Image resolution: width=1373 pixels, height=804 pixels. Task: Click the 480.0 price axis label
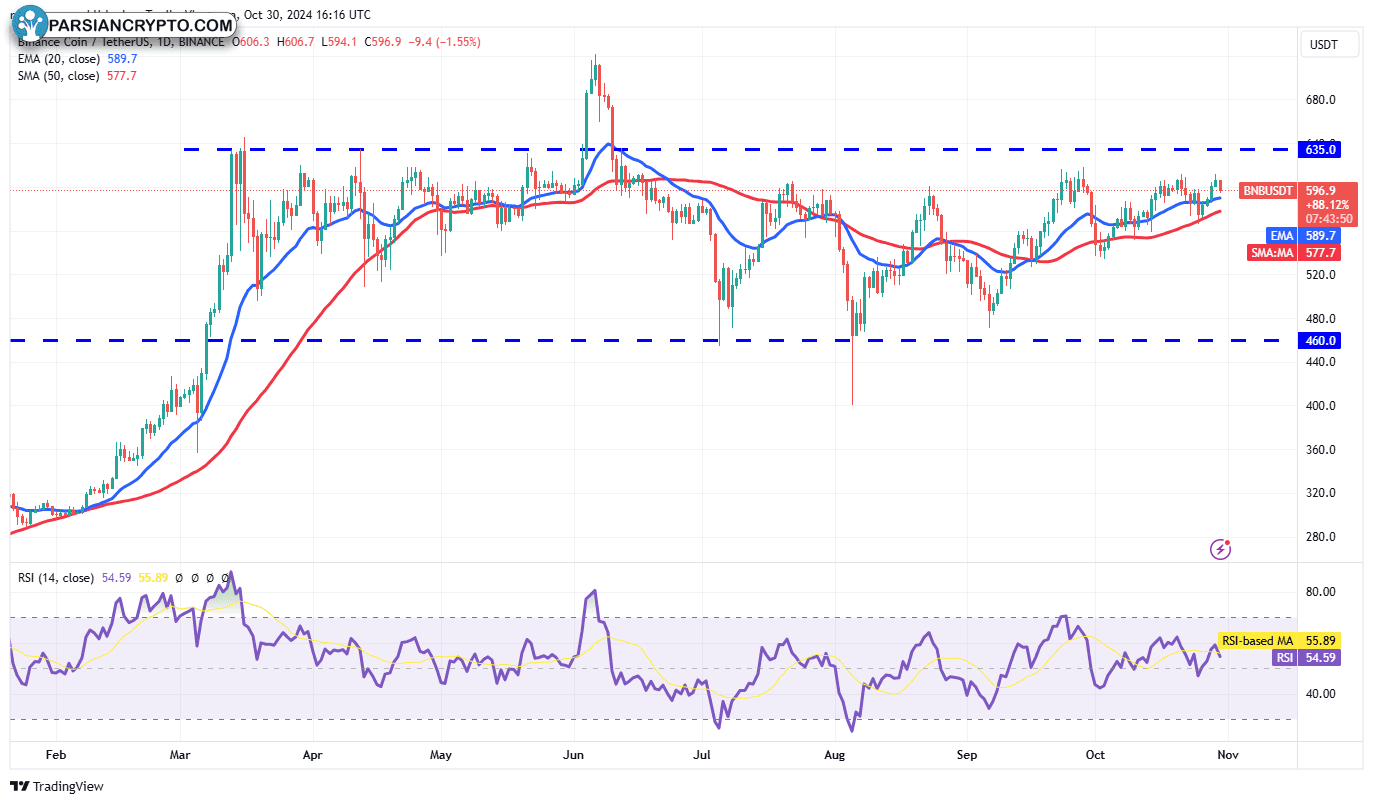pos(1320,319)
